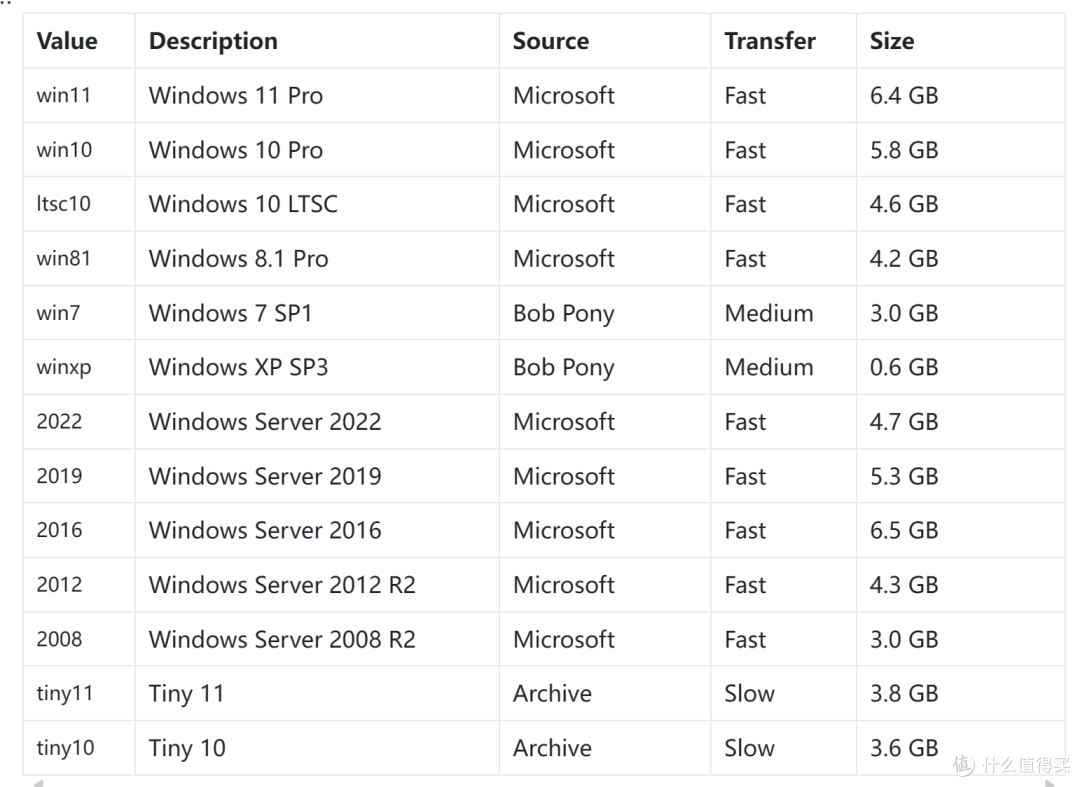Click the Value column header

(67, 41)
